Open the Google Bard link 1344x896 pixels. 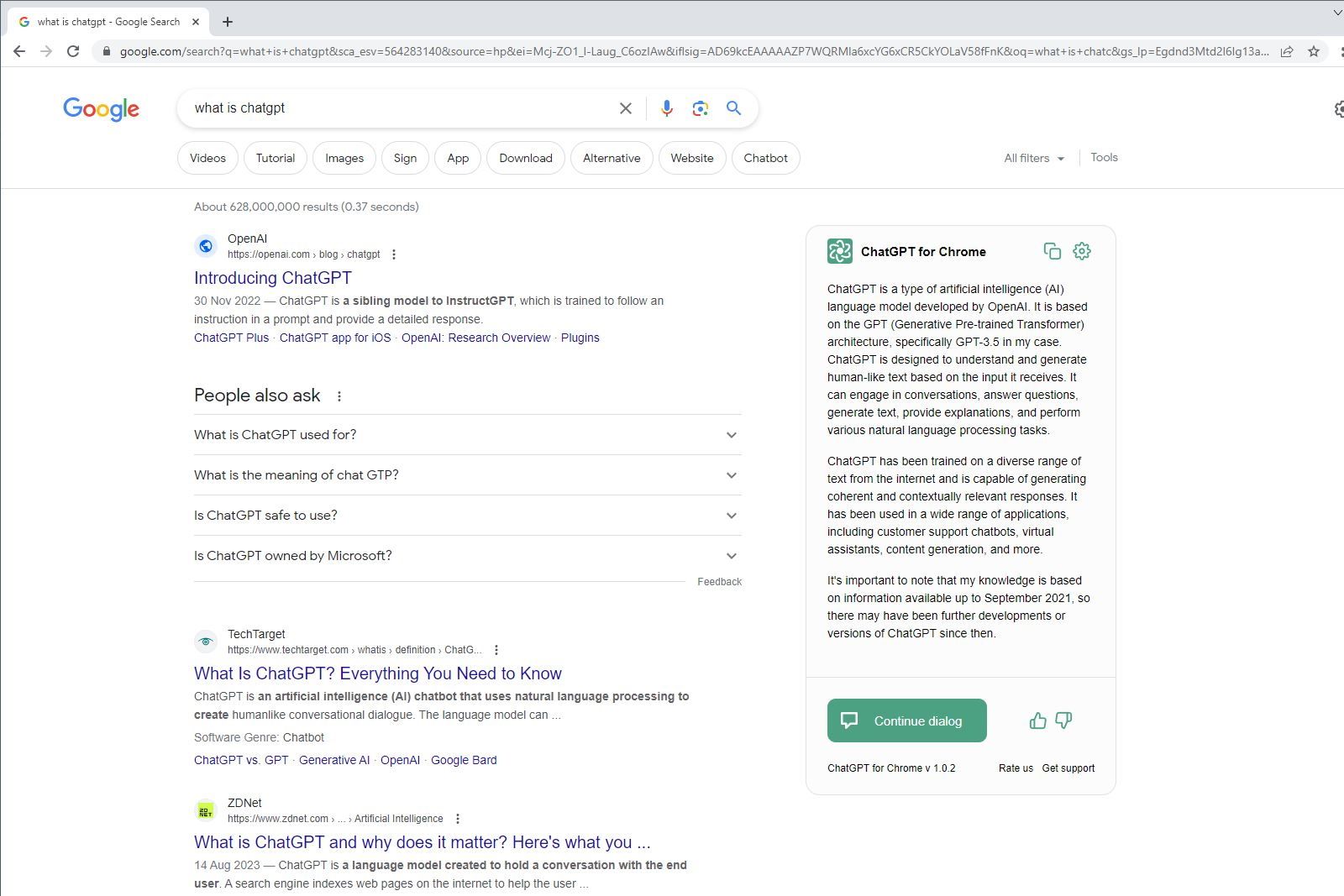[464, 760]
